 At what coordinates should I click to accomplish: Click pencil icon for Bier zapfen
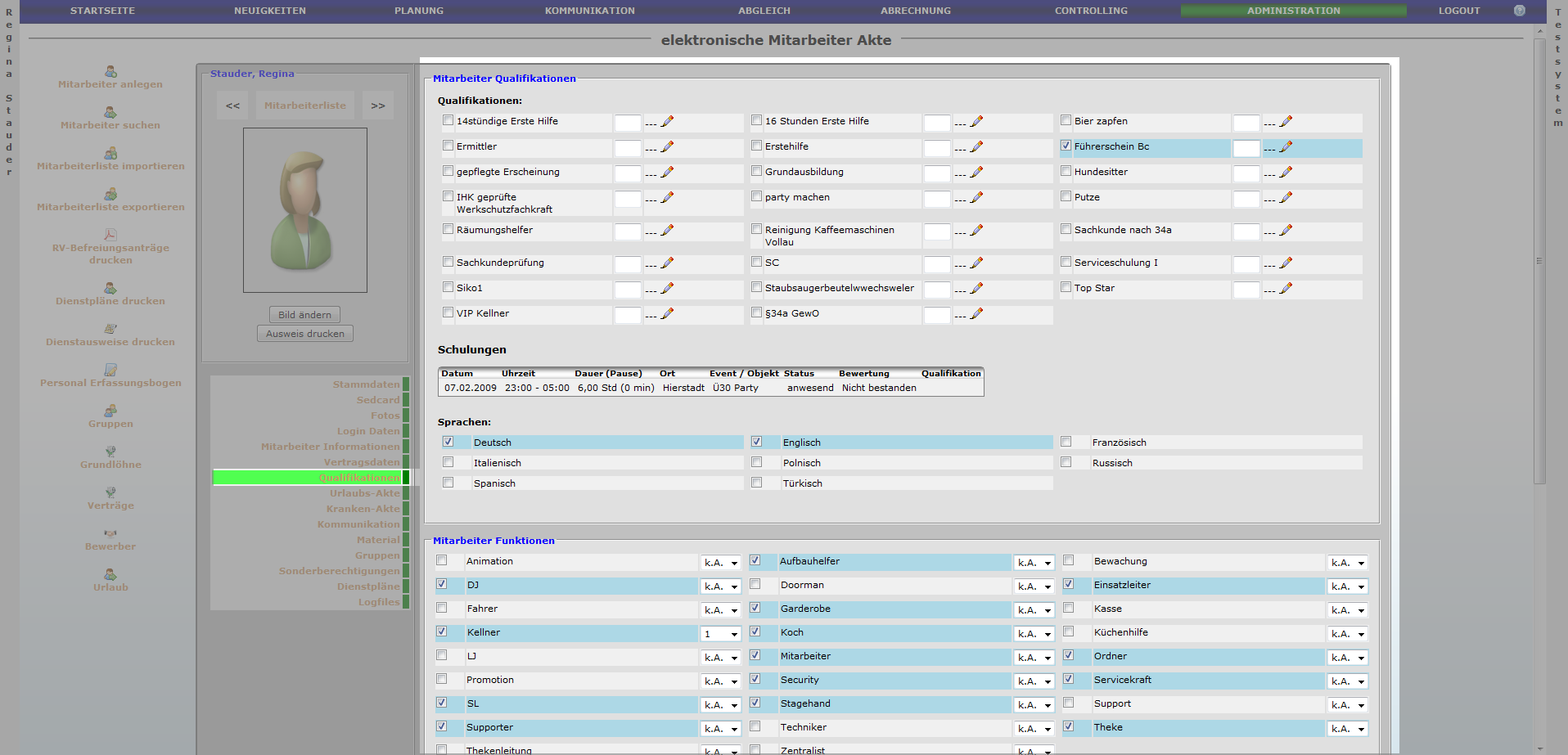(x=1286, y=121)
